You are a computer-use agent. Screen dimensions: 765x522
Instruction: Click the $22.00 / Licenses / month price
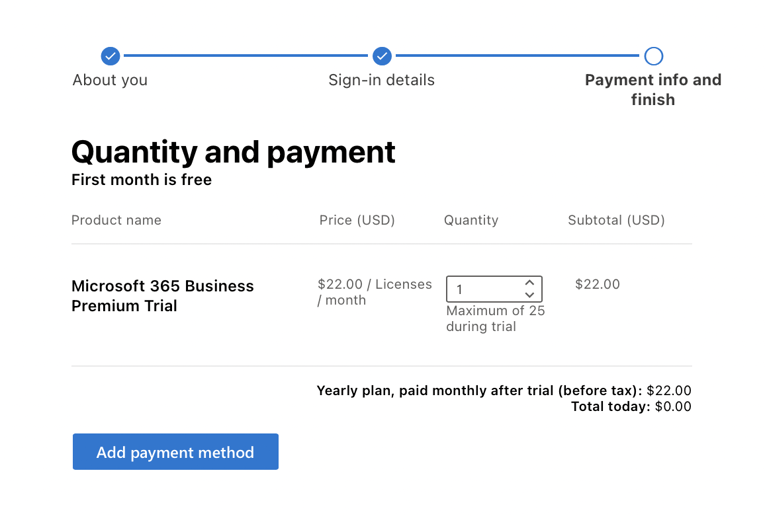pos(375,292)
